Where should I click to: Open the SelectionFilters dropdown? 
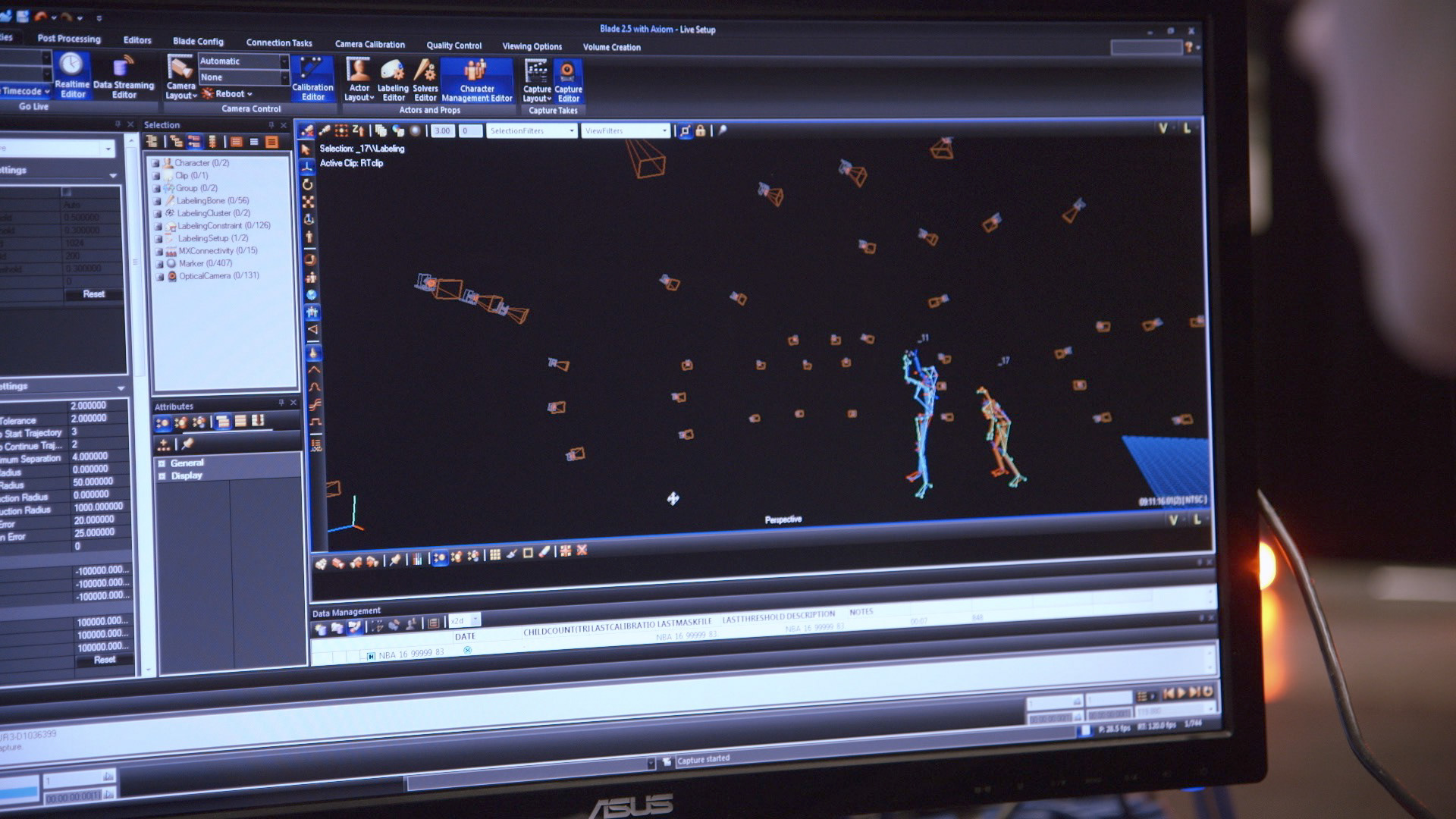click(532, 131)
